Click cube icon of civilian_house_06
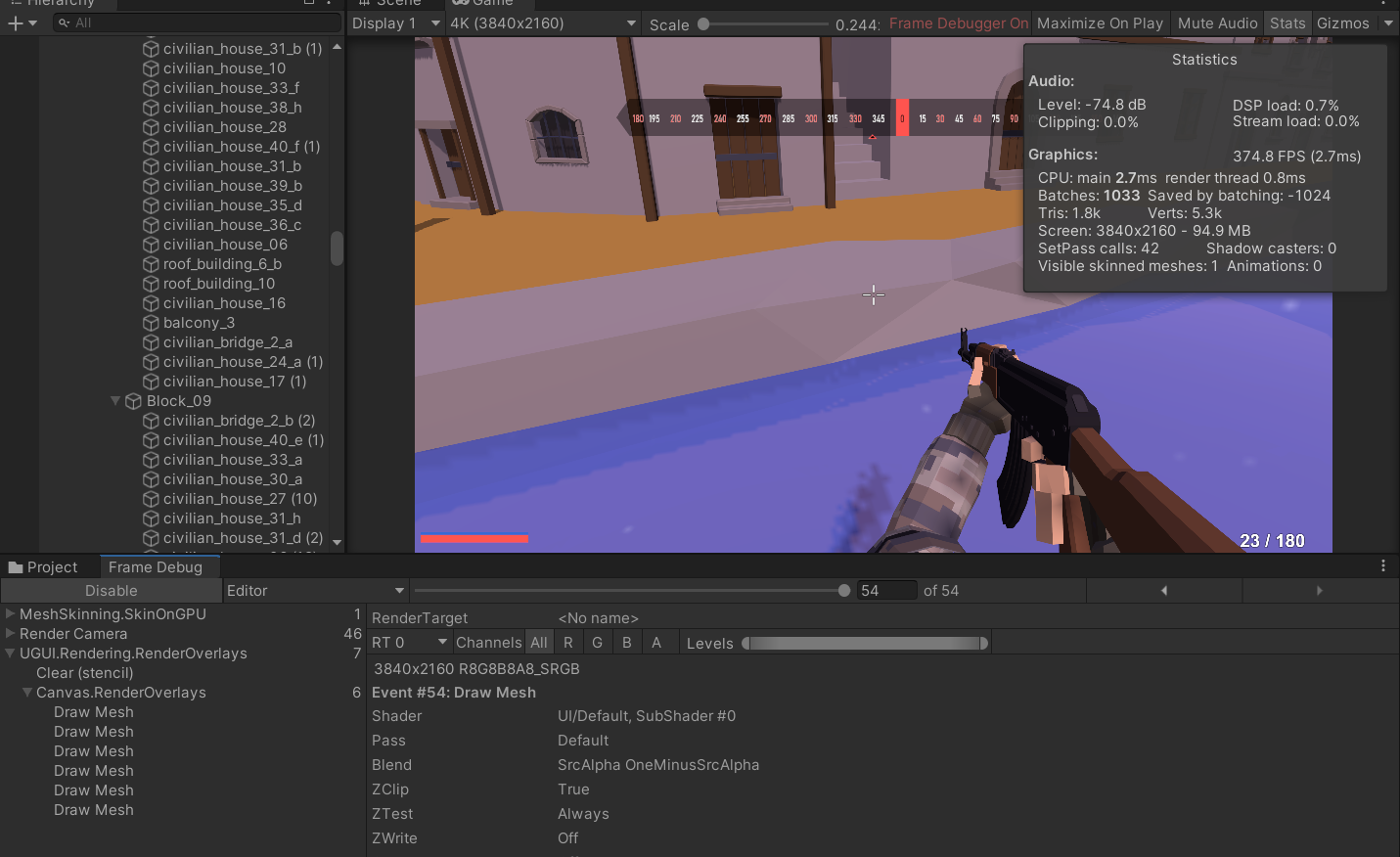 pyautogui.click(x=151, y=245)
